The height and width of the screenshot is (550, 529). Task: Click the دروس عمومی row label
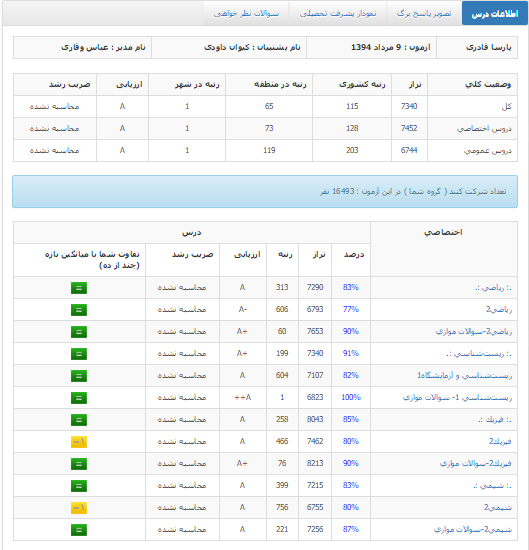[x=488, y=151]
